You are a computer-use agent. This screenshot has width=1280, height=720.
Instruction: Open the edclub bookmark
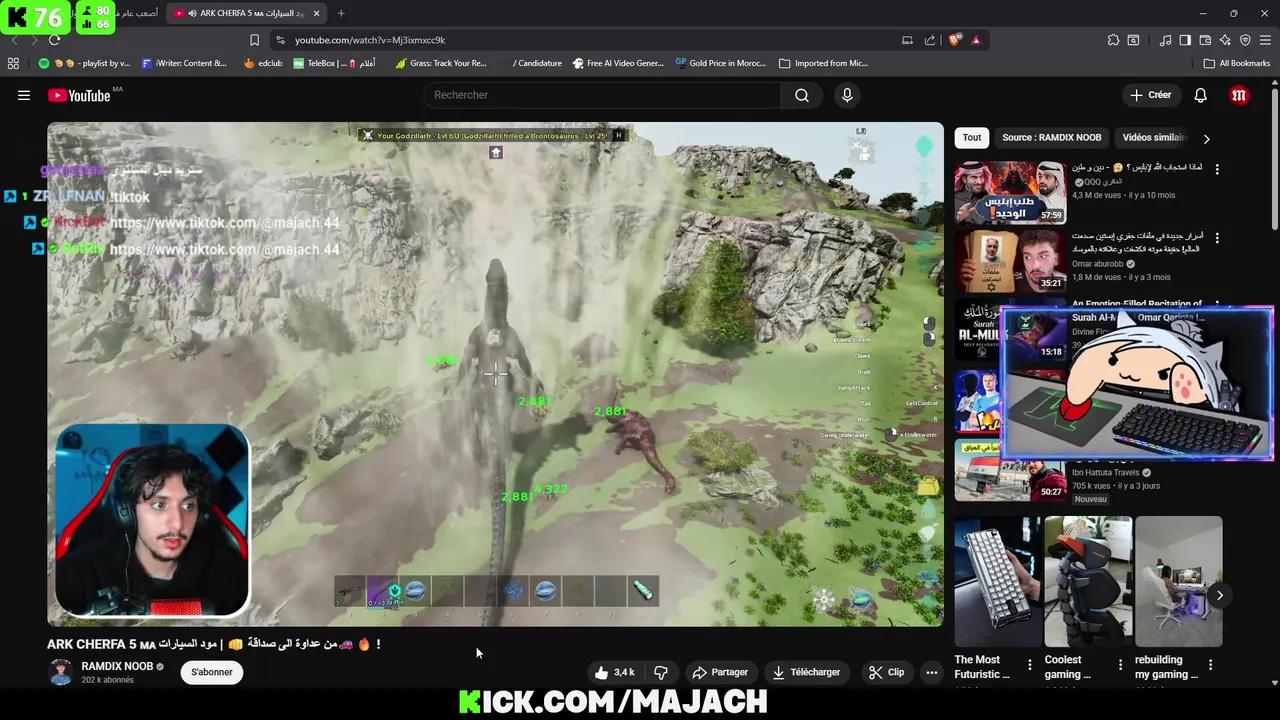coord(262,63)
